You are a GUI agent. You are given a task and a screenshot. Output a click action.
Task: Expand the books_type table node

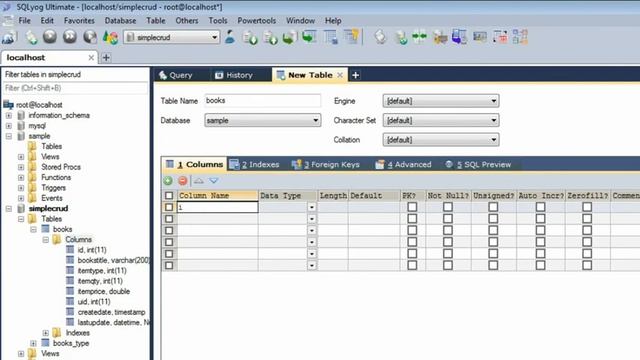point(33,343)
